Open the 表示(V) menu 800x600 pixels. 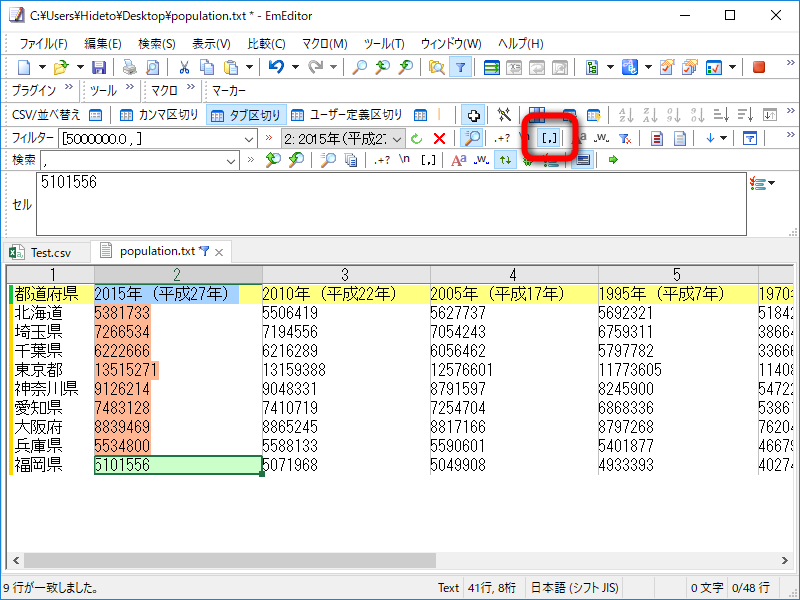(x=211, y=44)
